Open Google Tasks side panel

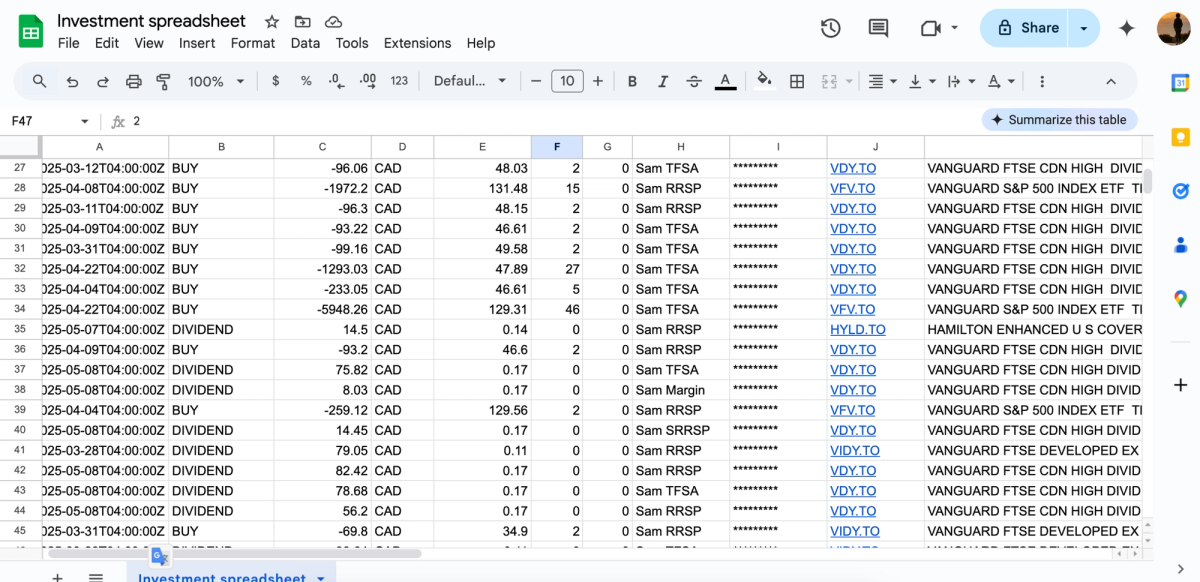(x=1180, y=190)
